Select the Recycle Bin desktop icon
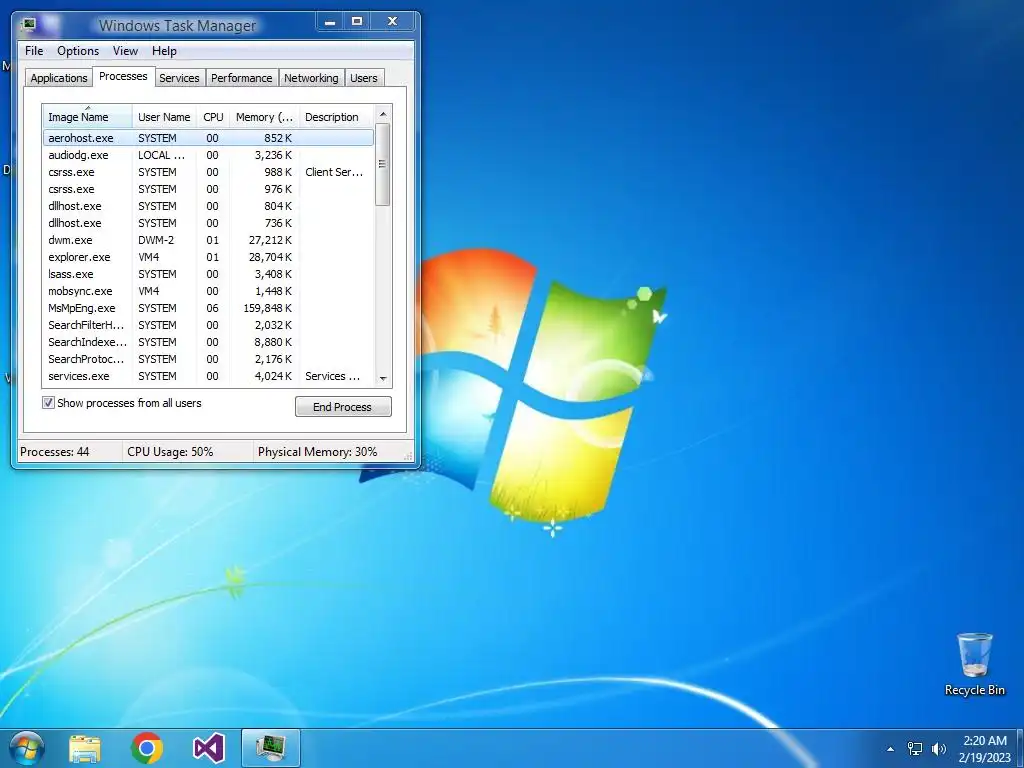The height and width of the screenshot is (768, 1024). pyautogui.click(x=974, y=664)
